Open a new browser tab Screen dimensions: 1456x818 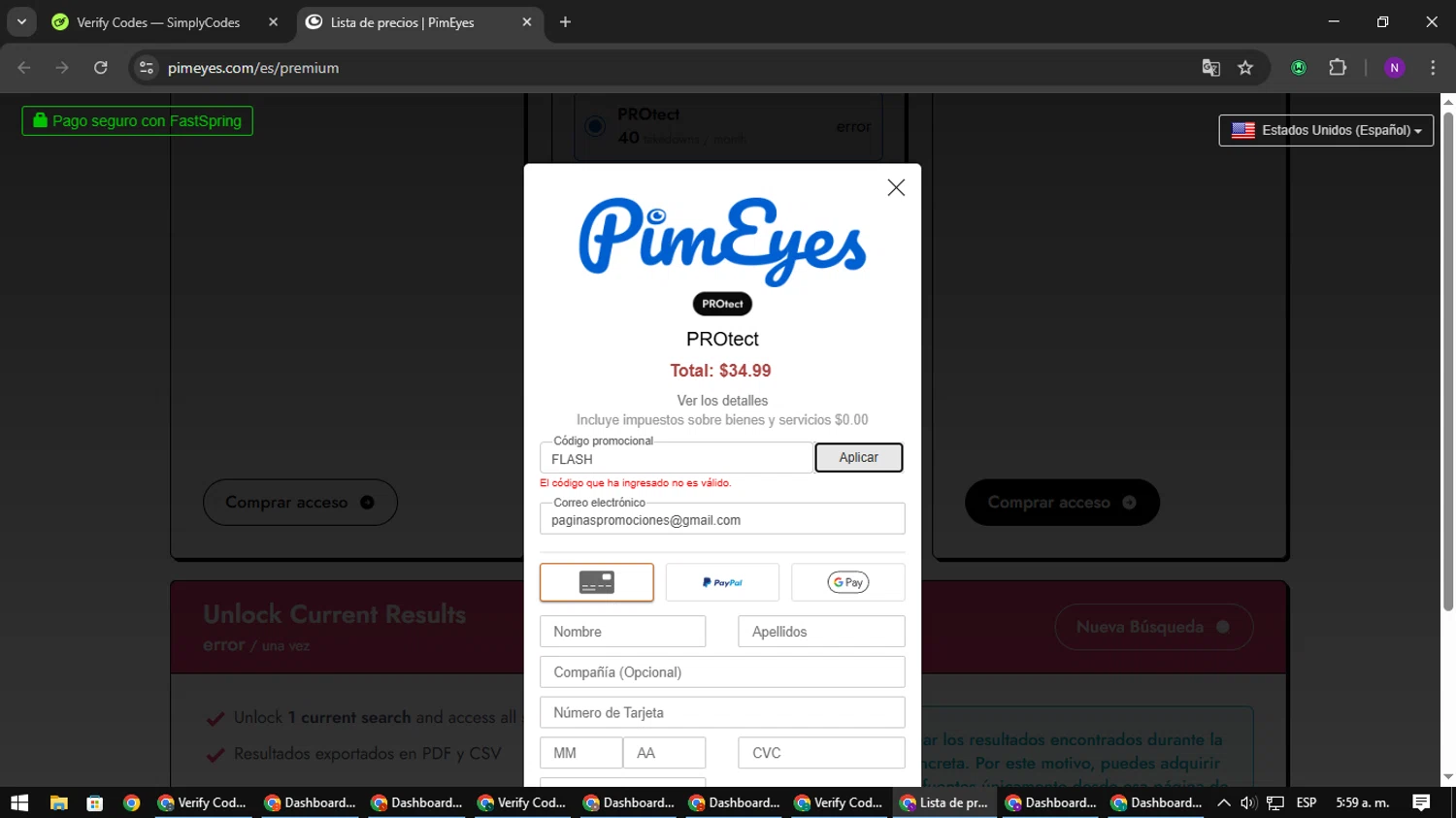565,22
